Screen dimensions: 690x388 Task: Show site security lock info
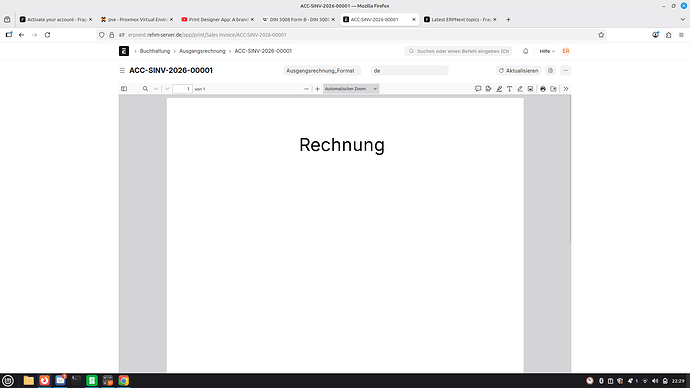tap(111, 35)
